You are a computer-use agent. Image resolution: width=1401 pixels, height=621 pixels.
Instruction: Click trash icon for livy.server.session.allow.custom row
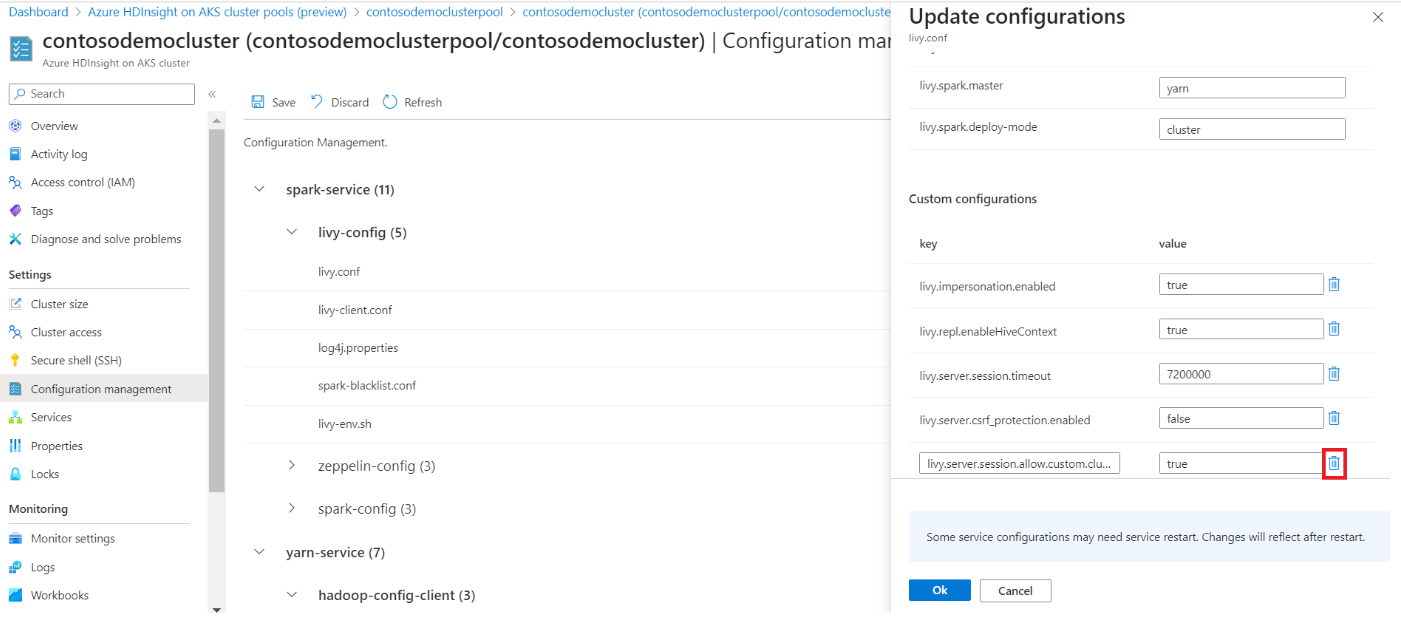[1334, 463]
